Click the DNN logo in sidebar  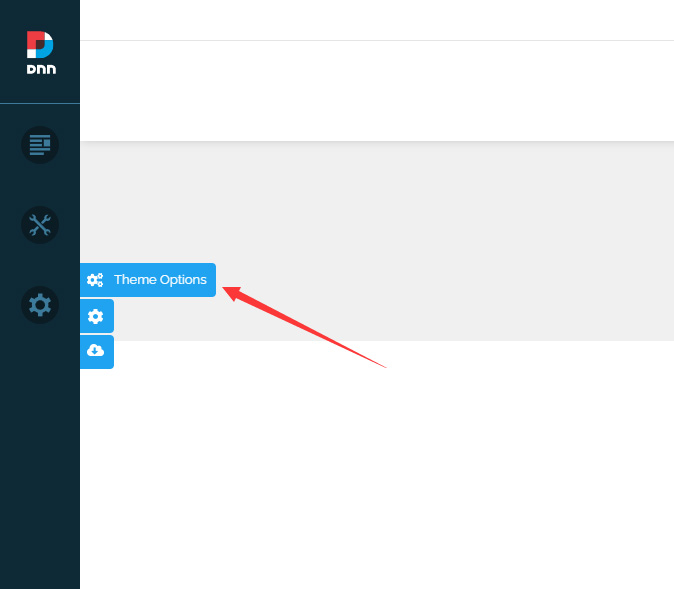pos(40,52)
